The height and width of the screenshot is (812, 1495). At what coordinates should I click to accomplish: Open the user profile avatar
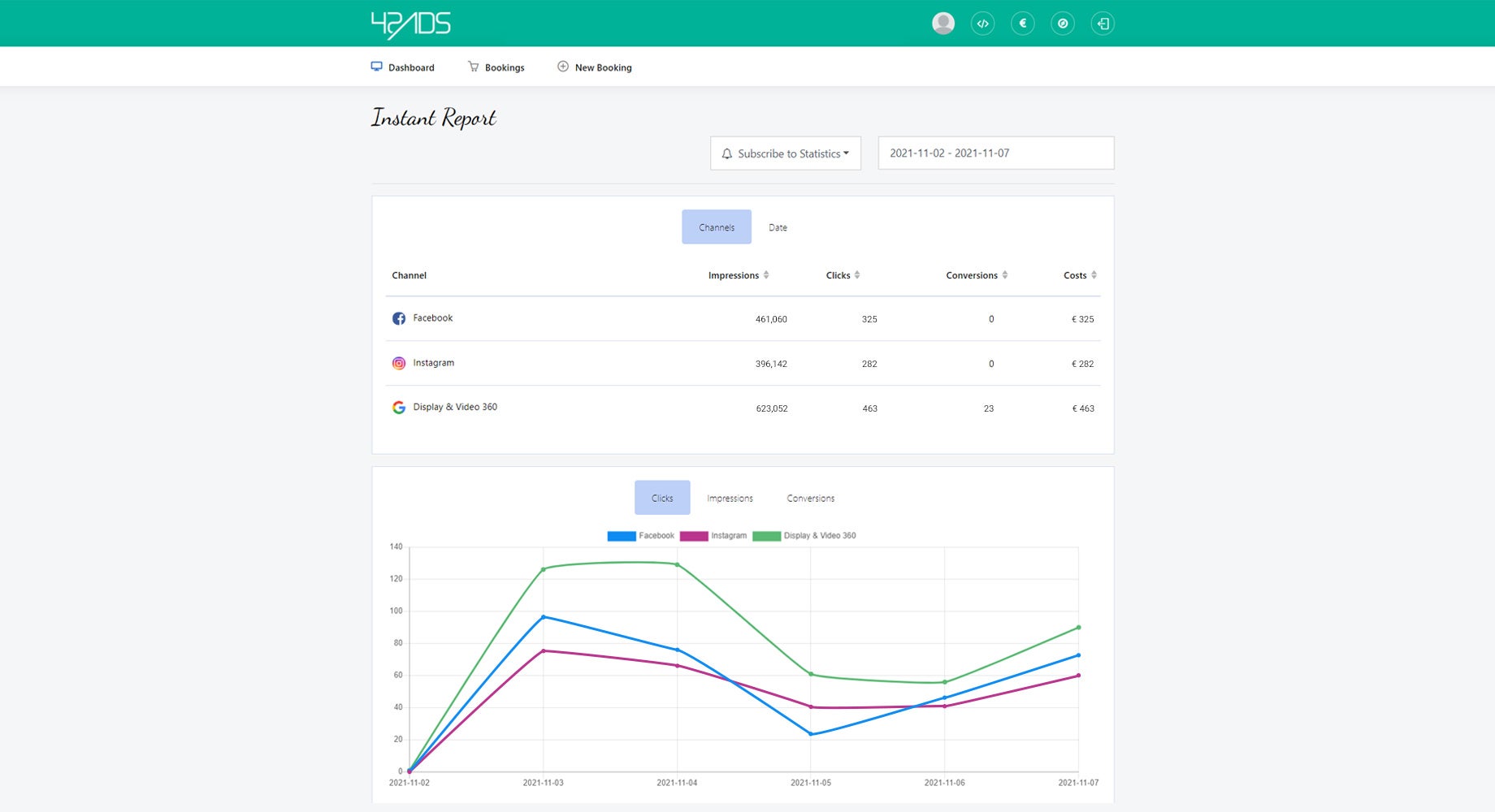[x=943, y=24]
